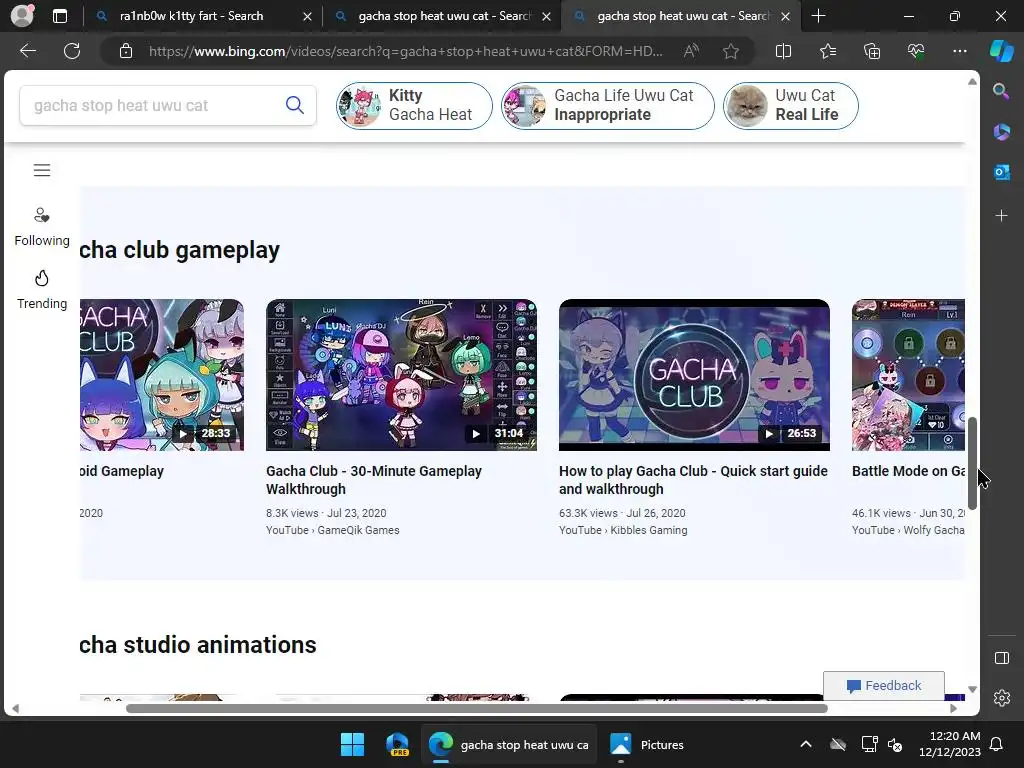
Task: Open the Edge Canary PRE taskbar icon
Action: point(397,744)
